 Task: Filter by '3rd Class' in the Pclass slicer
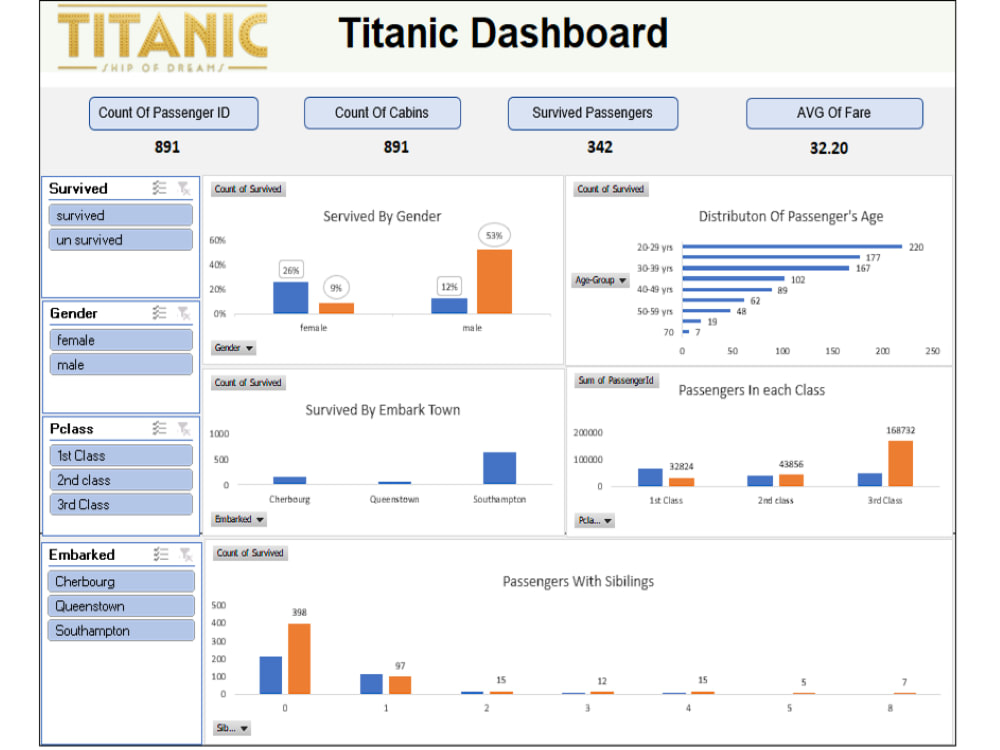pos(121,504)
